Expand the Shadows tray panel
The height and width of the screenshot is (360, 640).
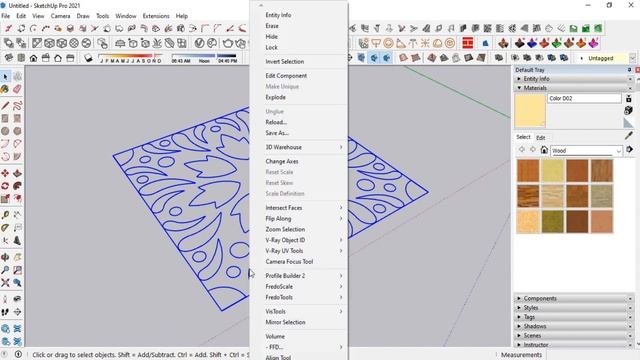(574, 326)
